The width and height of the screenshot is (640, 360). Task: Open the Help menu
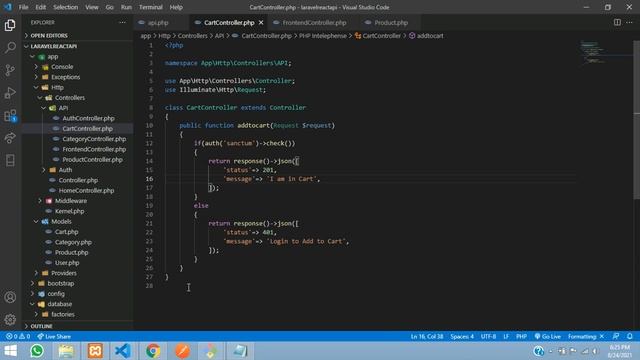click(x=176, y=7)
